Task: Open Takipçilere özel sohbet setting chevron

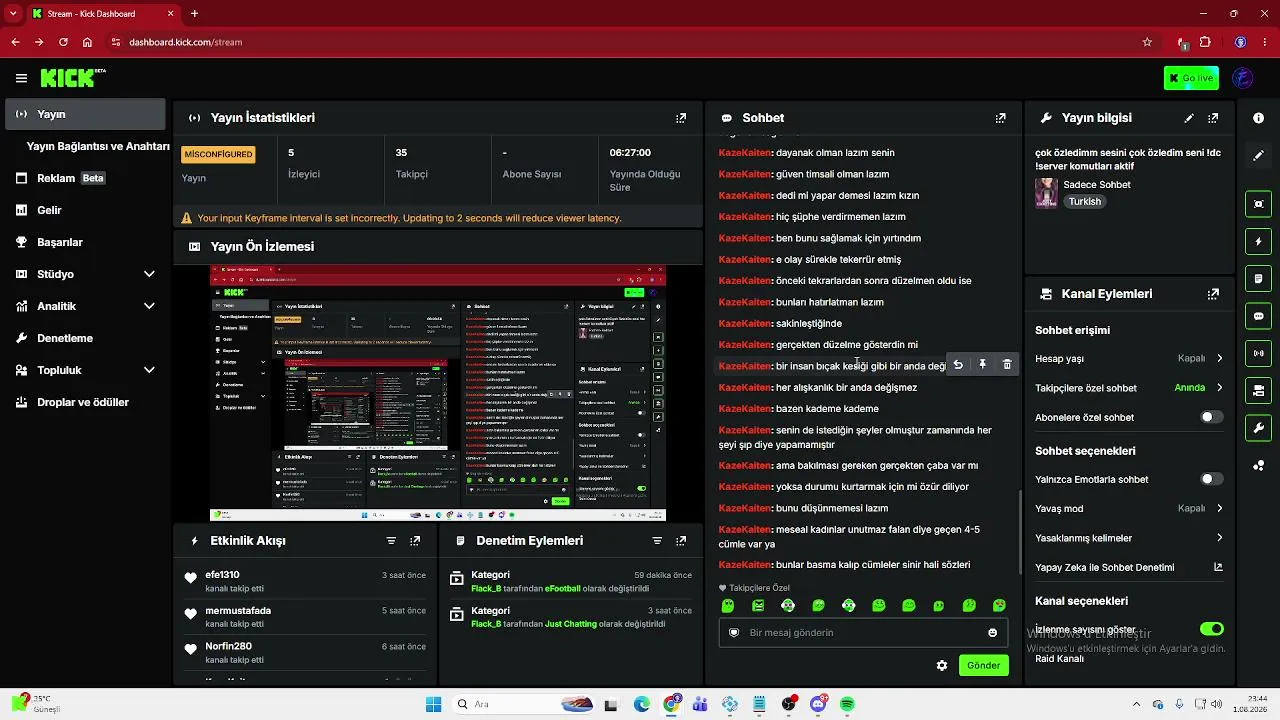Action: (1219, 388)
